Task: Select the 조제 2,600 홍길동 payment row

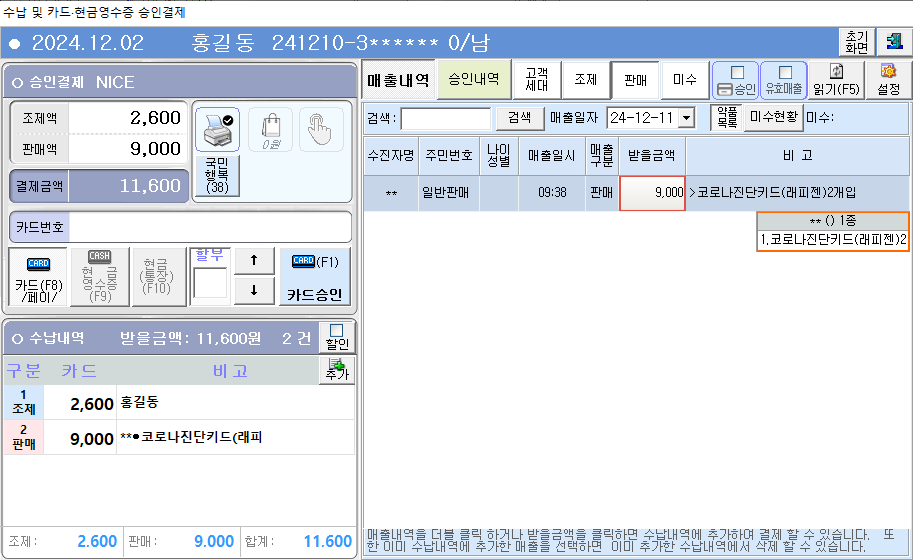Action: 179,403
